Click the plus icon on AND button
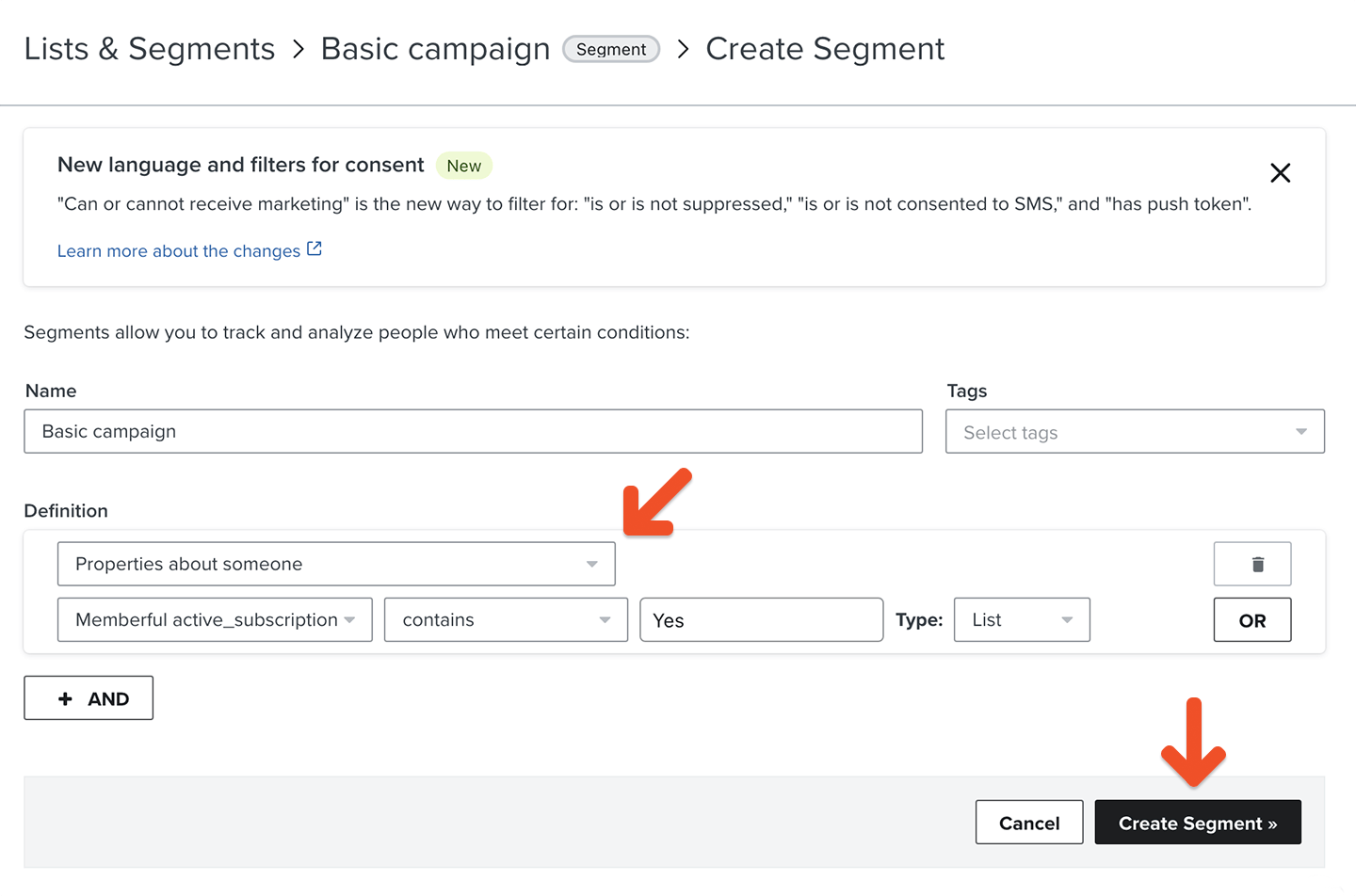This screenshot has height=896, width=1356. click(65, 698)
